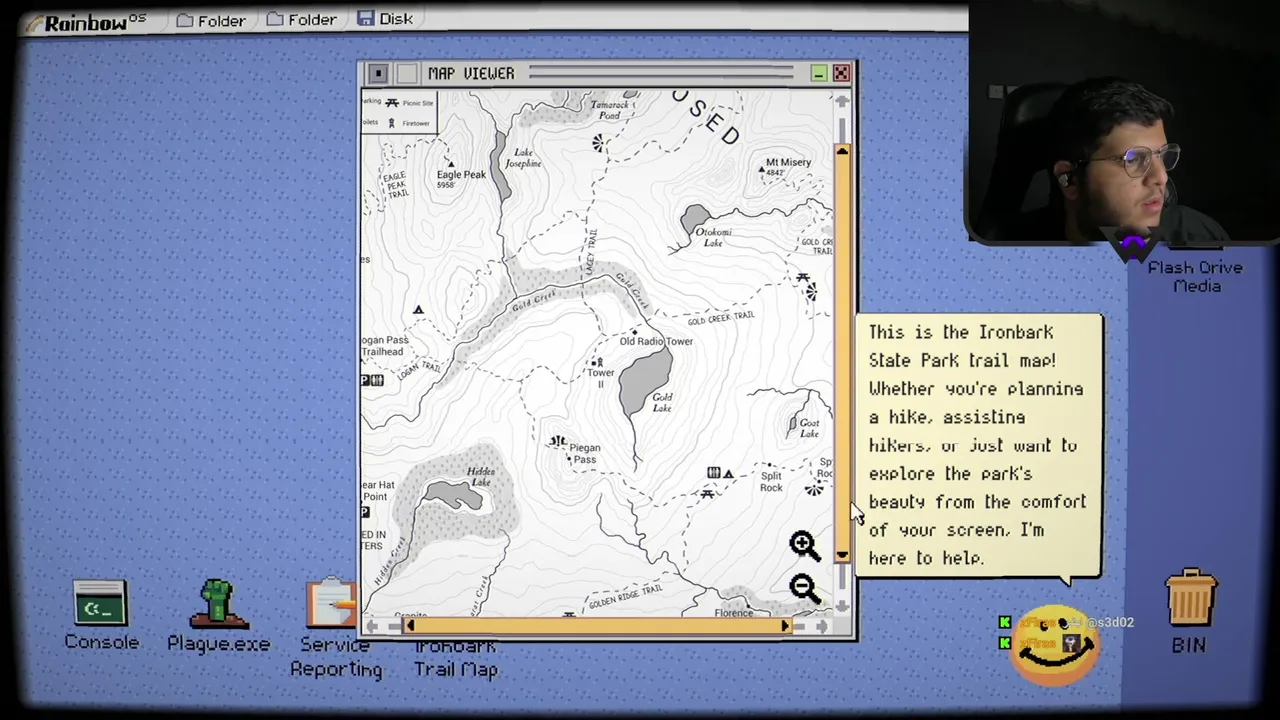Click the campground triangle near Logan Pass Trailhead
The image size is (1280, 720).
pos(418,310)
